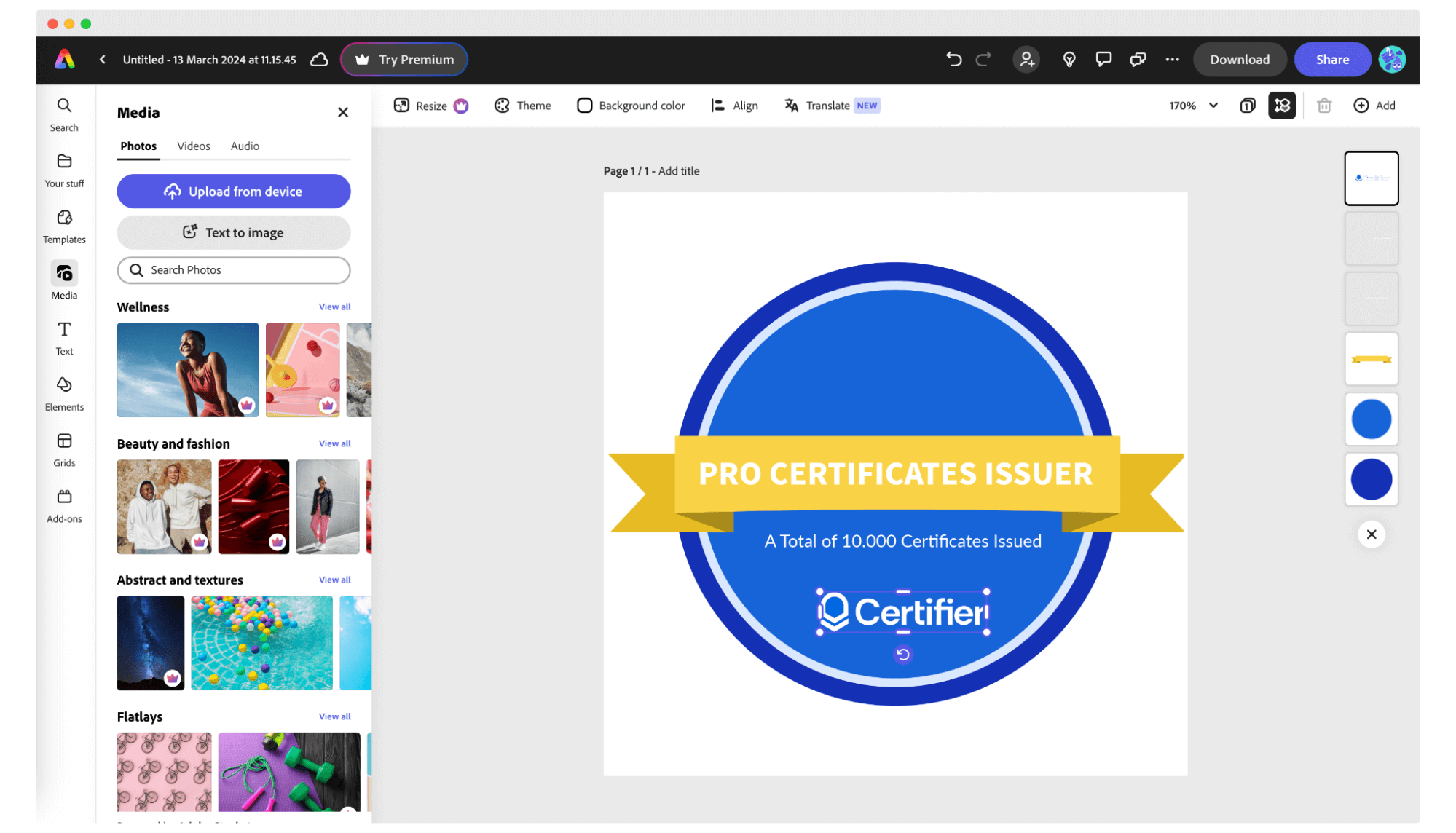The width and height of the screenshot is (1456, 833).
Task: Open the Add-ons panel
Action: pyautogui.click(x=64, y=507)
